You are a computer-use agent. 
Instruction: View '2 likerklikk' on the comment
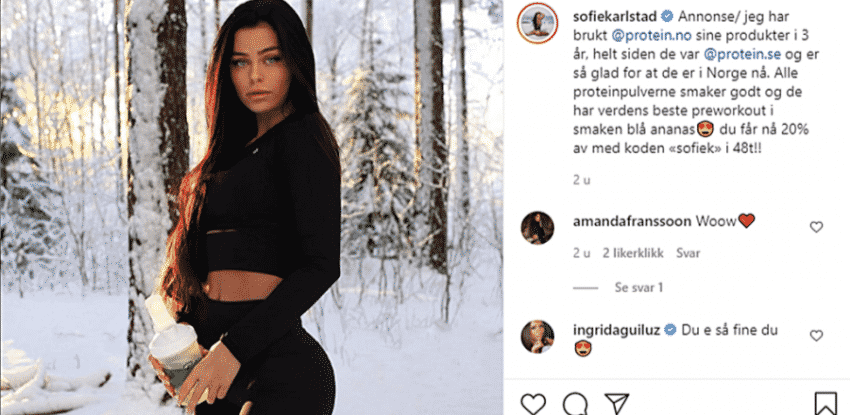point(633,253)
